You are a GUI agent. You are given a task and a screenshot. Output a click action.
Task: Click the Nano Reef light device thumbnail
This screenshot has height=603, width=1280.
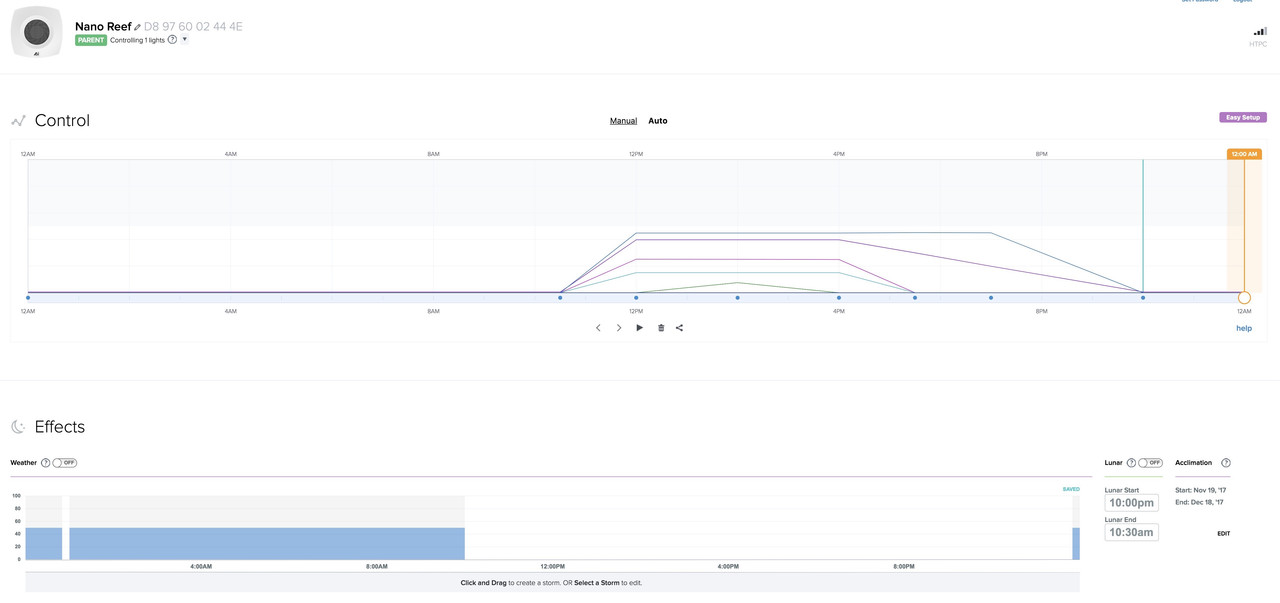[x=37, y=32]
